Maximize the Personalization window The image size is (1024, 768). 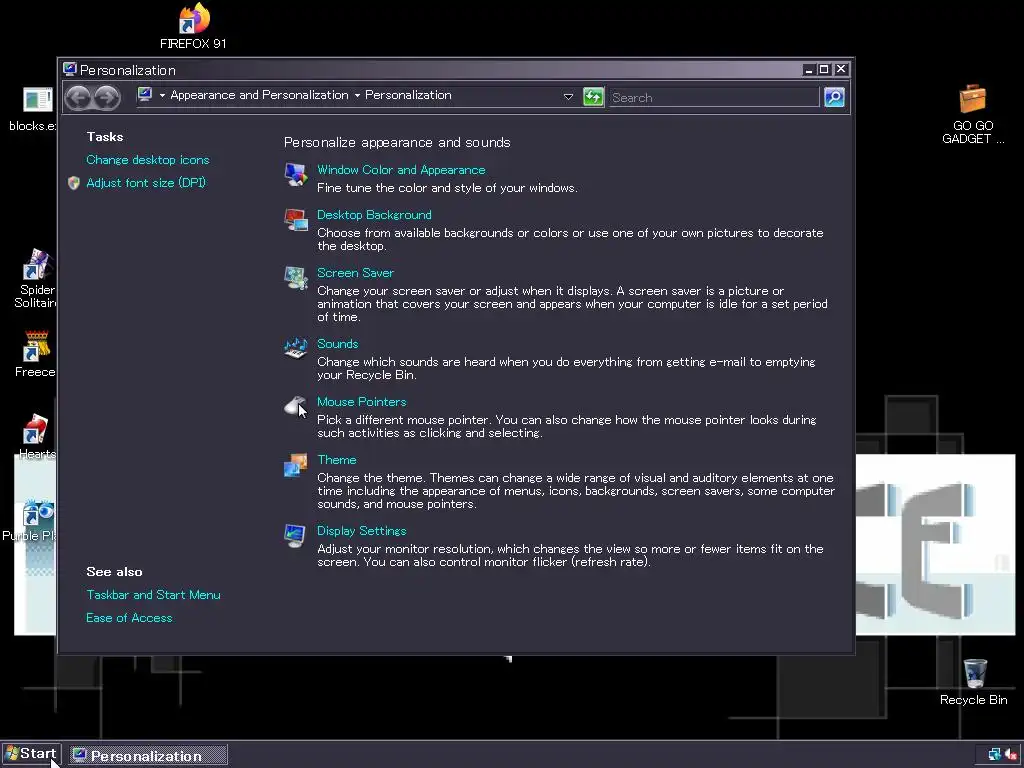click(824, 69)
